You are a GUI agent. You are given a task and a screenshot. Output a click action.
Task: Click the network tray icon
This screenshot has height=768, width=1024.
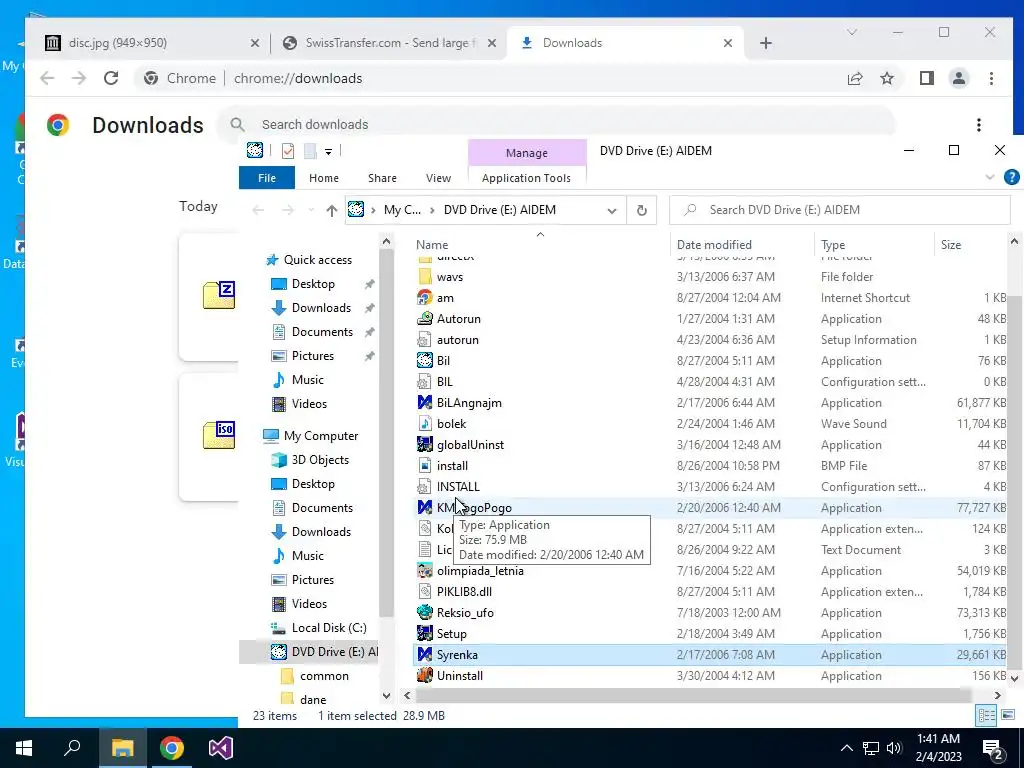[x=871, y=748]
